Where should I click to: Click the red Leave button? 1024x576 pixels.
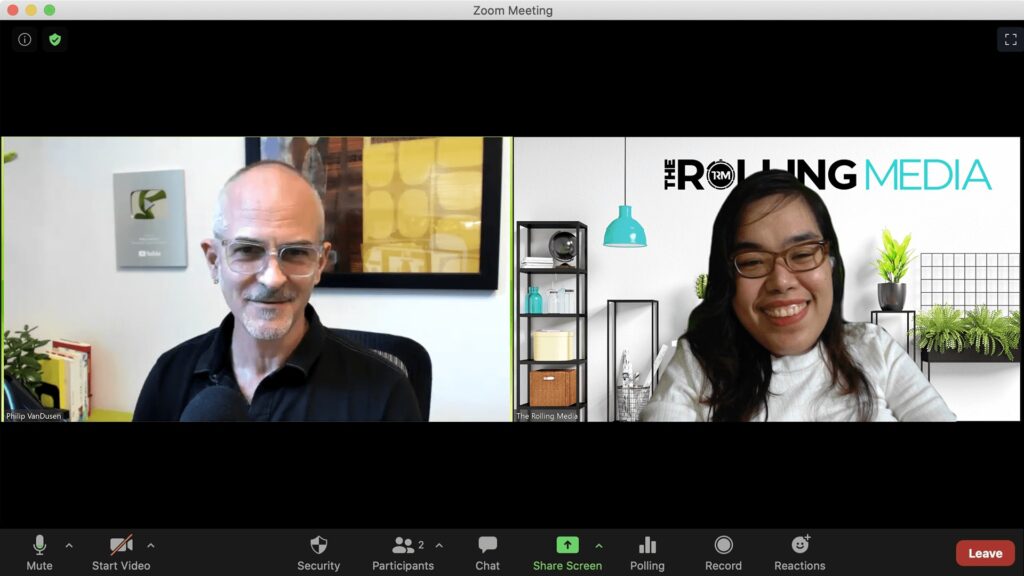click(x=984, y=553)
